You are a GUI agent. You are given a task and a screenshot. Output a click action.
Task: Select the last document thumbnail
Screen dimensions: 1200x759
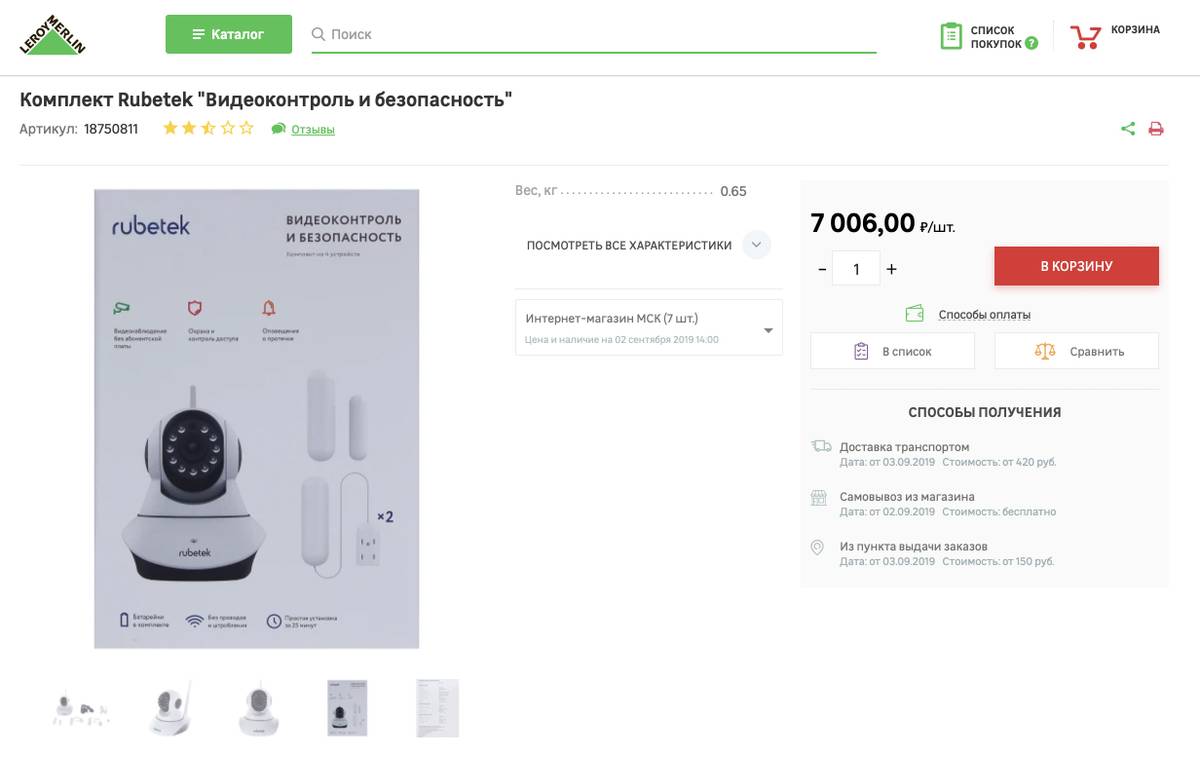[437, 708]
